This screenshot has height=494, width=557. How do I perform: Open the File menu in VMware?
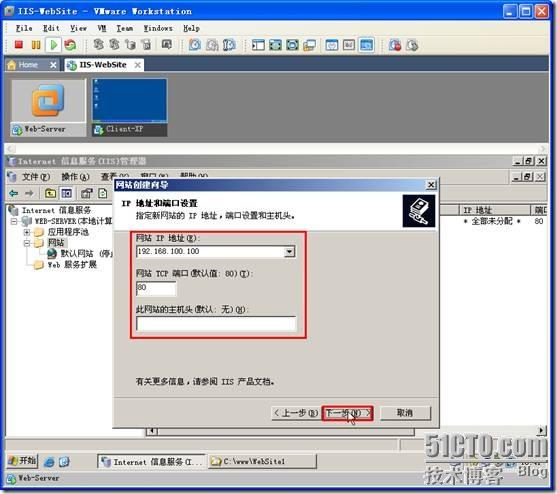tap(24, 28)
